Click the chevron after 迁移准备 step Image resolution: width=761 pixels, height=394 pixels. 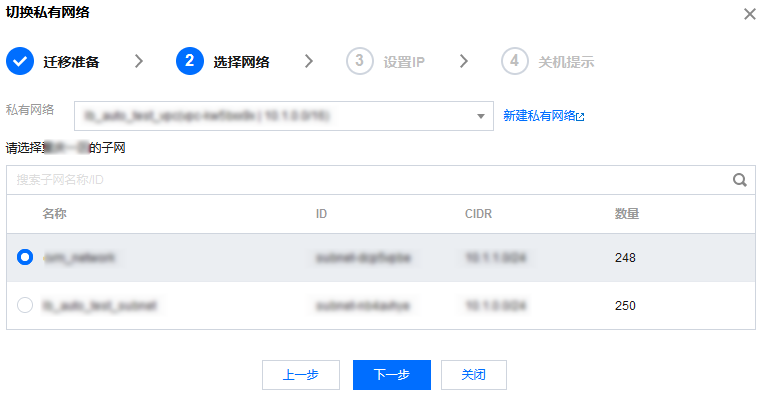coord(139,61)
